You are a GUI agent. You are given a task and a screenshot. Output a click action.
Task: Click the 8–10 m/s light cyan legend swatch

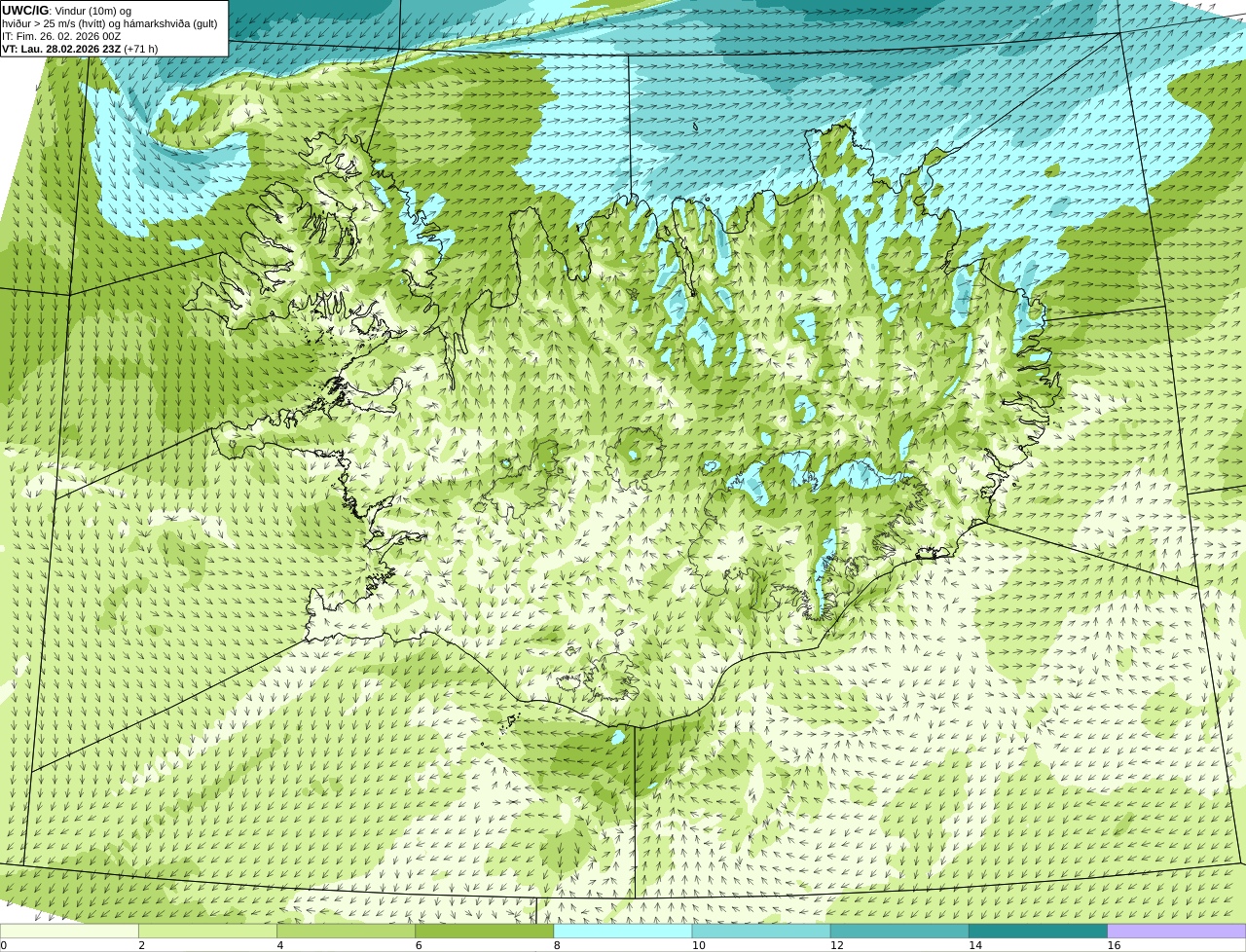(x=623, y=931)
